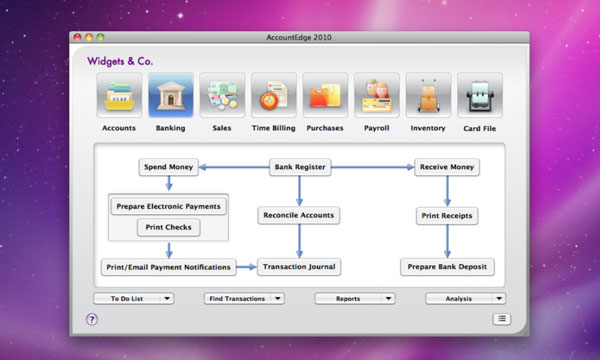Open Print/Email Payment Notifications

168,267
